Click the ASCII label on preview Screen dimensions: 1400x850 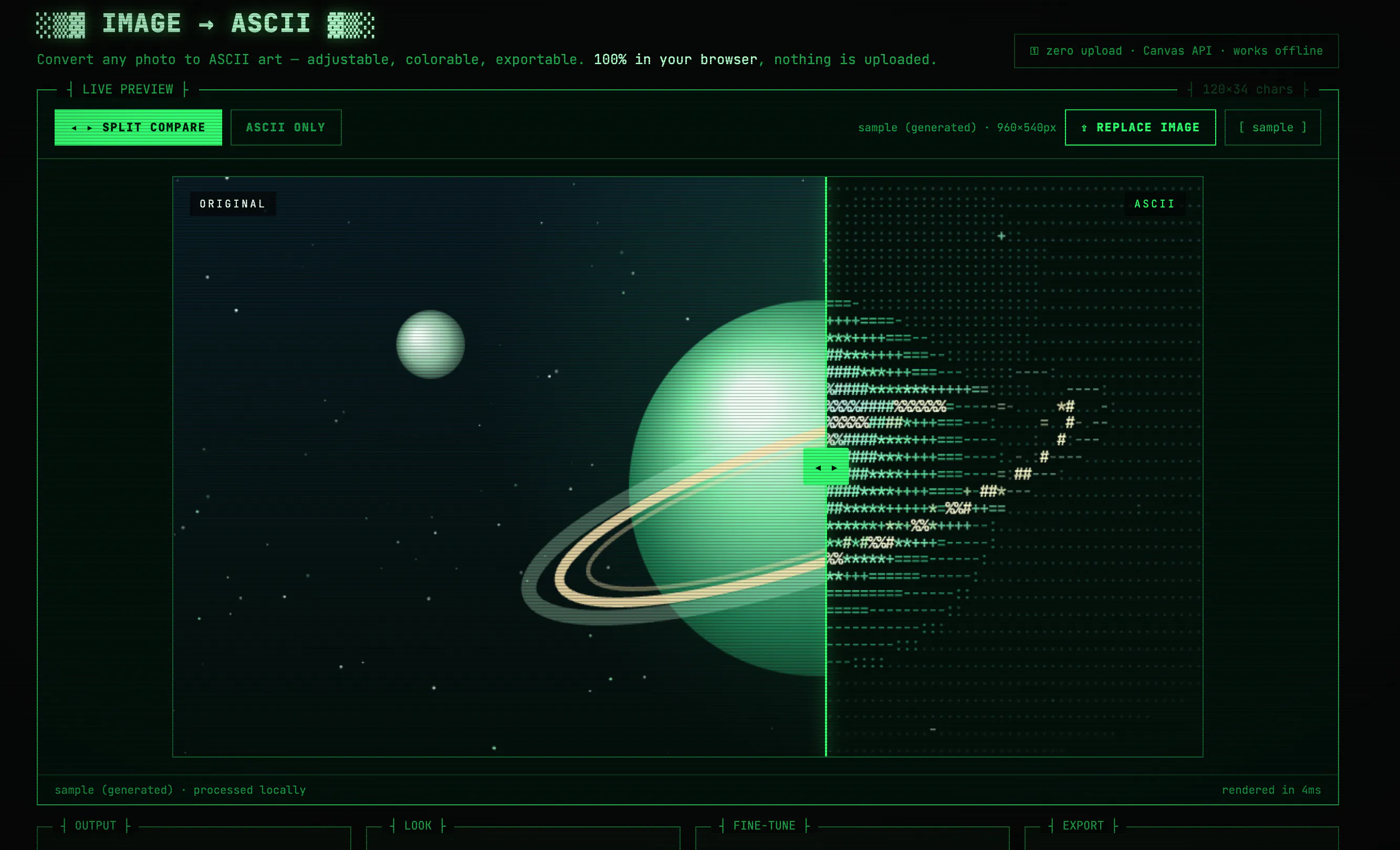tap(1155, 203)
